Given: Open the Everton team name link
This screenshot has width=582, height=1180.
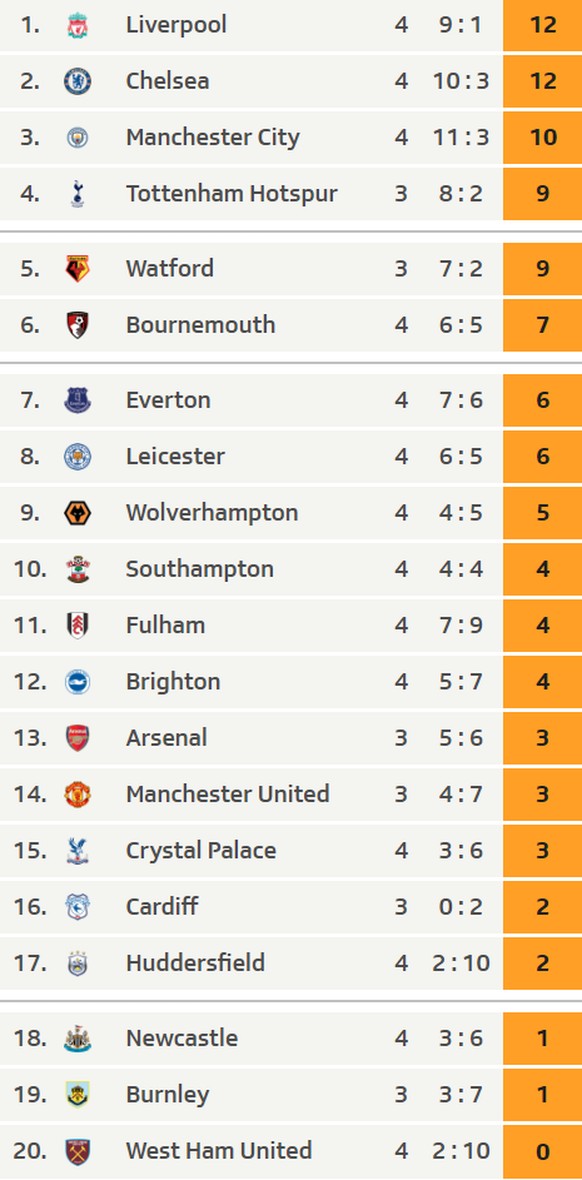Looking at the screenshot, I should pyautogui.click(x=168, y=400).
